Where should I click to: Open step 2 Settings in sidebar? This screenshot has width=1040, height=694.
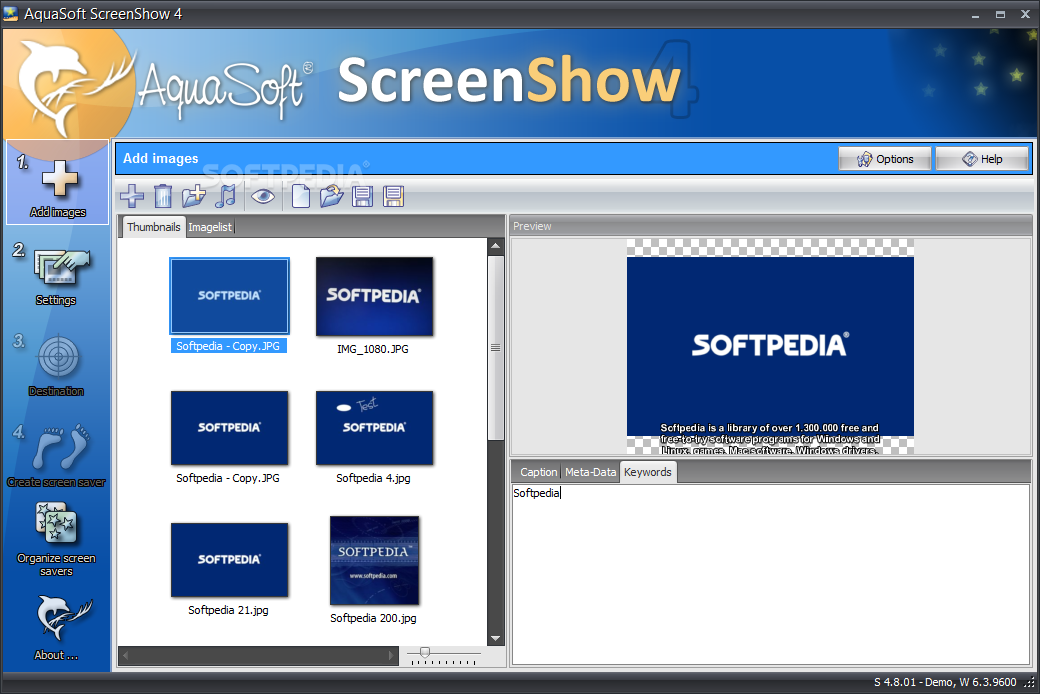coord(56,273)
